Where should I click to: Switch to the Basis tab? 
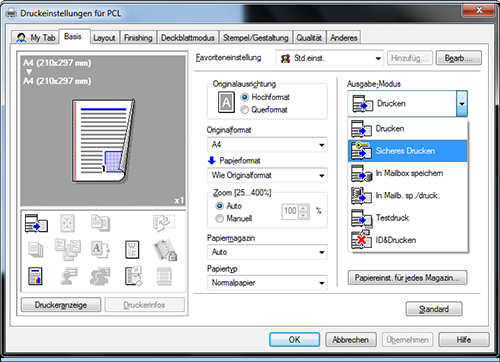[73, 36]
